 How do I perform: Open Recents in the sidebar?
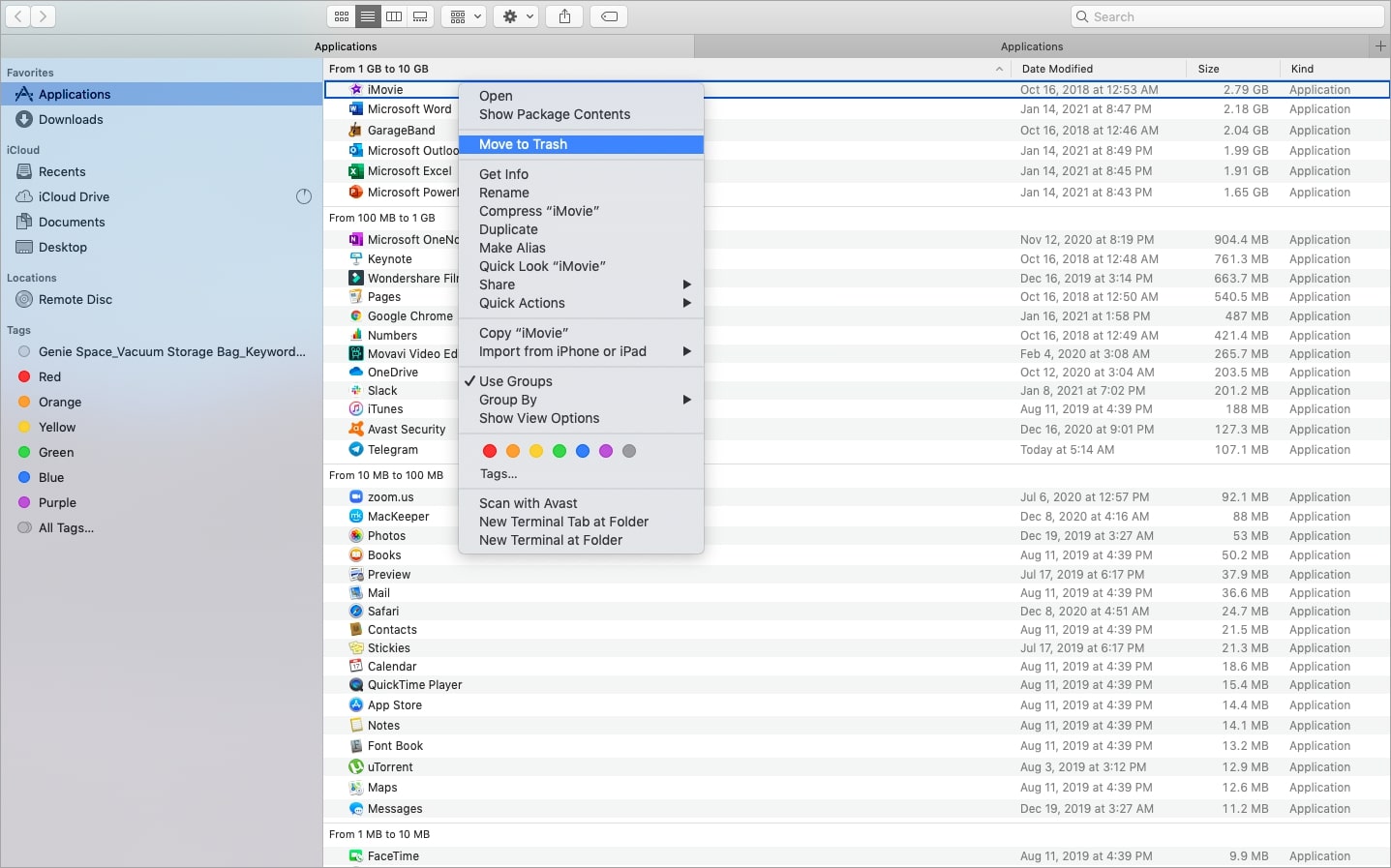click(x=62, y=171)
